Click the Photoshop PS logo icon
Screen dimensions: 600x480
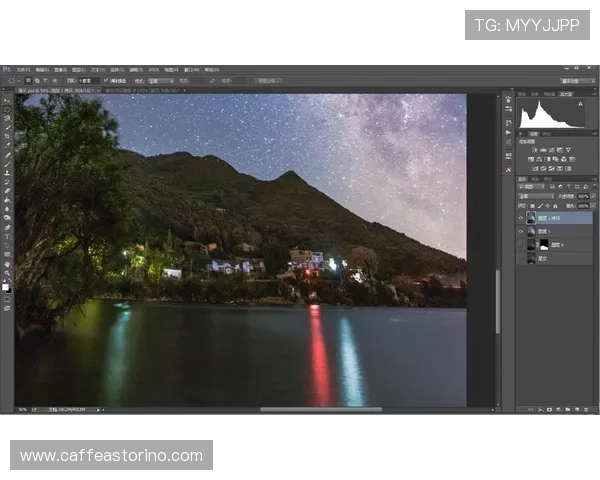(7, 70)
